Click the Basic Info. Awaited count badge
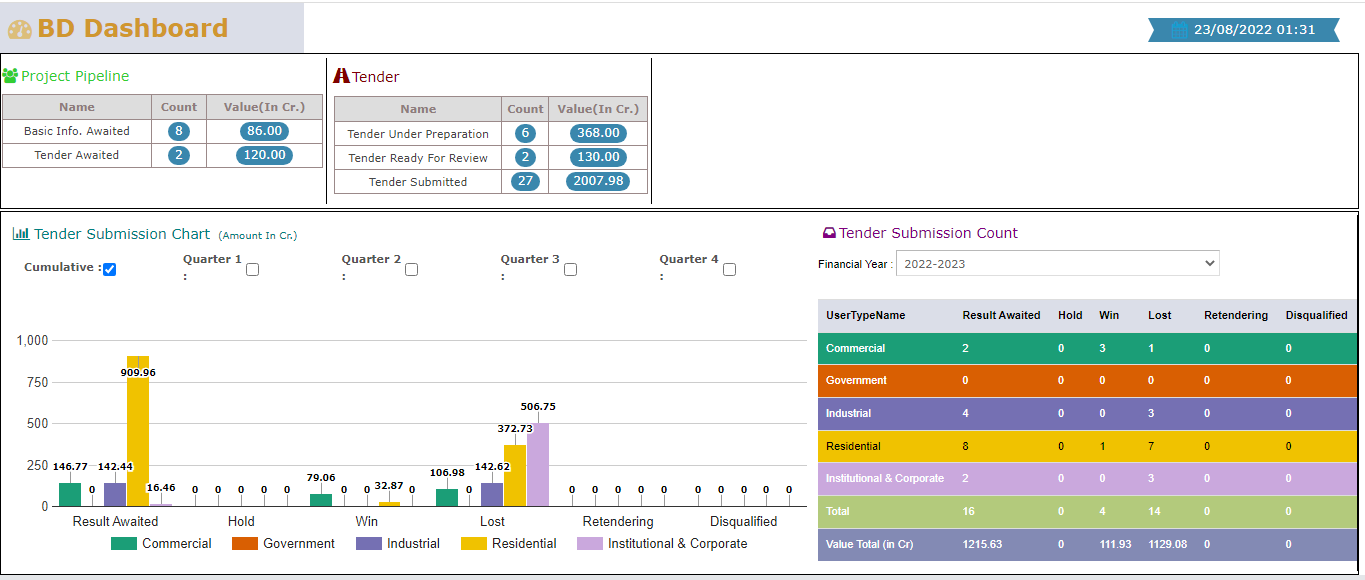Screen dimensions: 1365x580 [x=179, y=131]
